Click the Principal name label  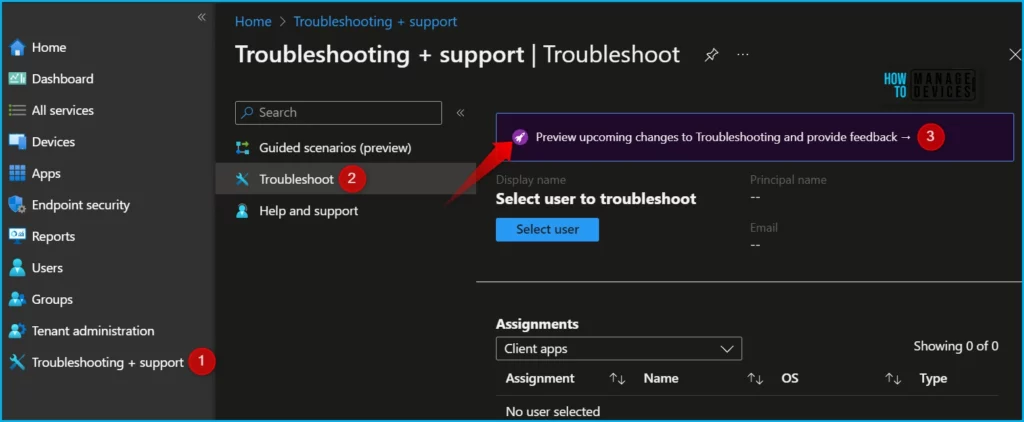788,180
